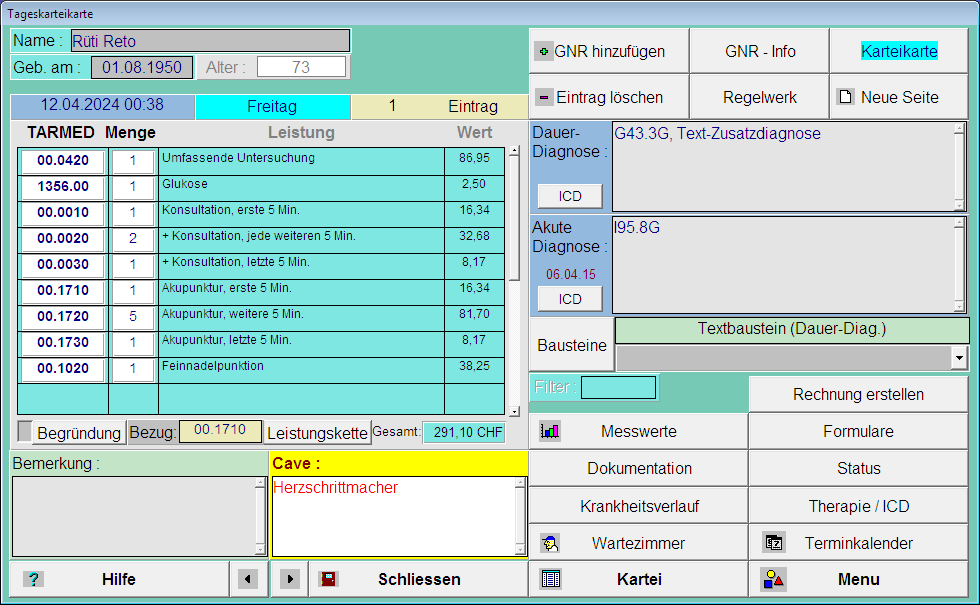The image size is (980, 605).
Task: Click the Textbaustein combo box field
Action: click(x=784, y=358)
